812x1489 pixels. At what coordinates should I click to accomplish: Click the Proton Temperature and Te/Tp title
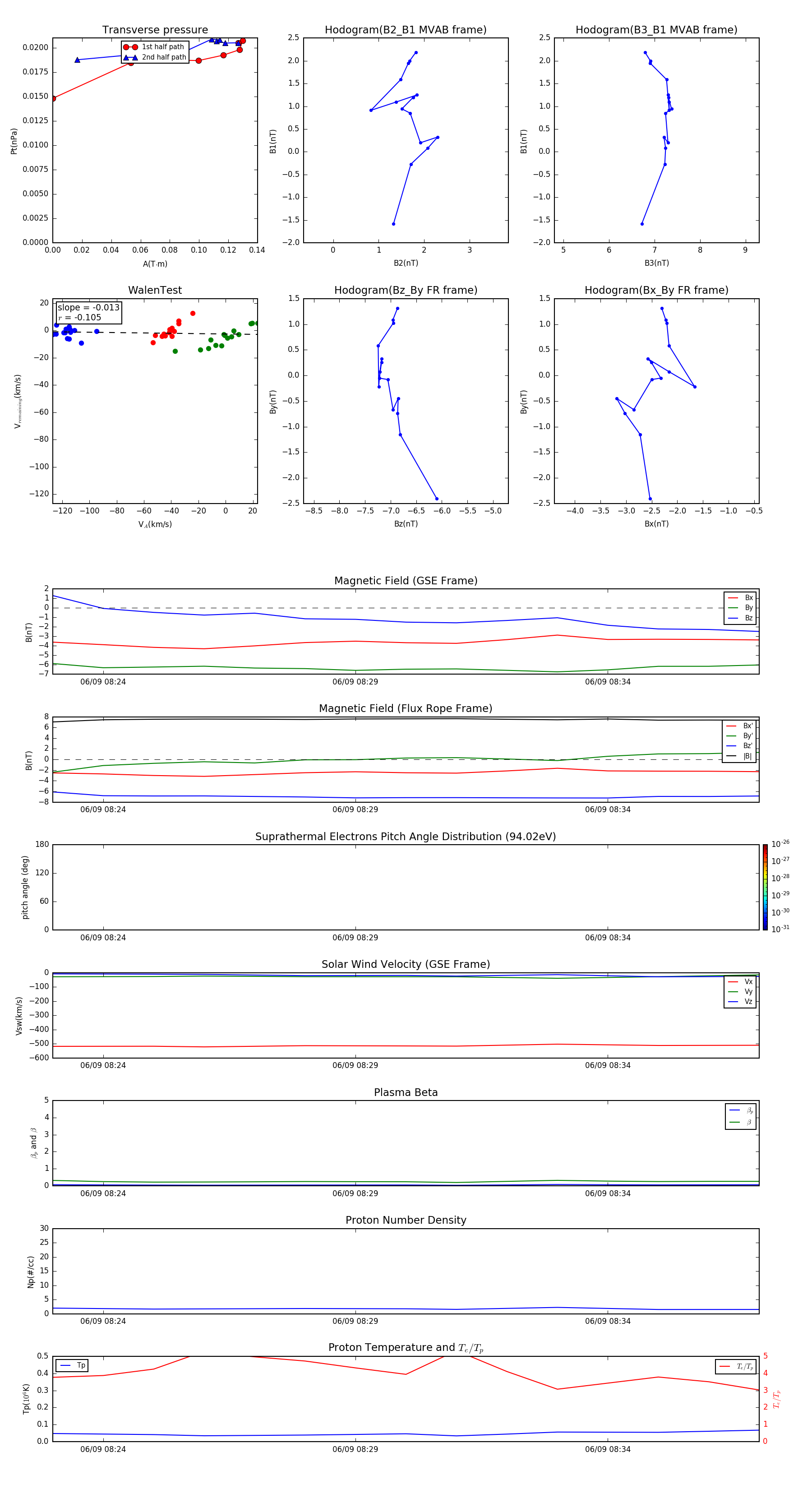click(x=406, y=1348)
